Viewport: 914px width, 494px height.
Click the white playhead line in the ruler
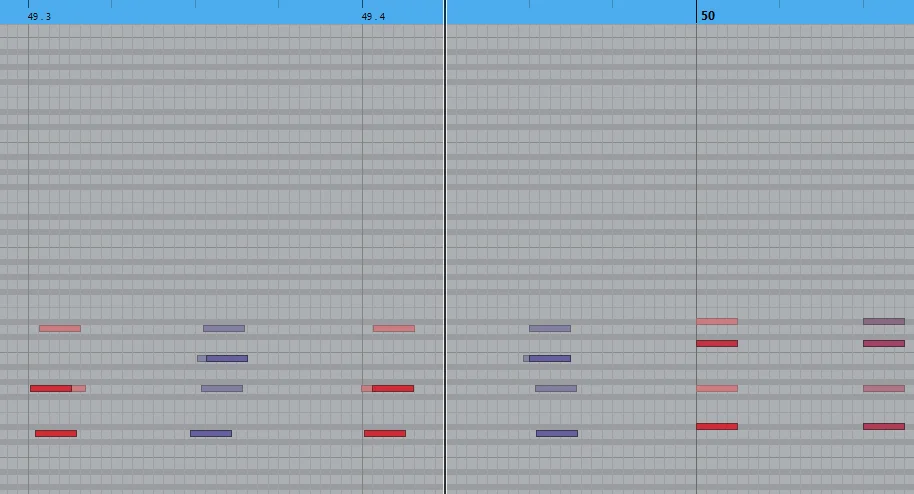[x=445, y=12]
